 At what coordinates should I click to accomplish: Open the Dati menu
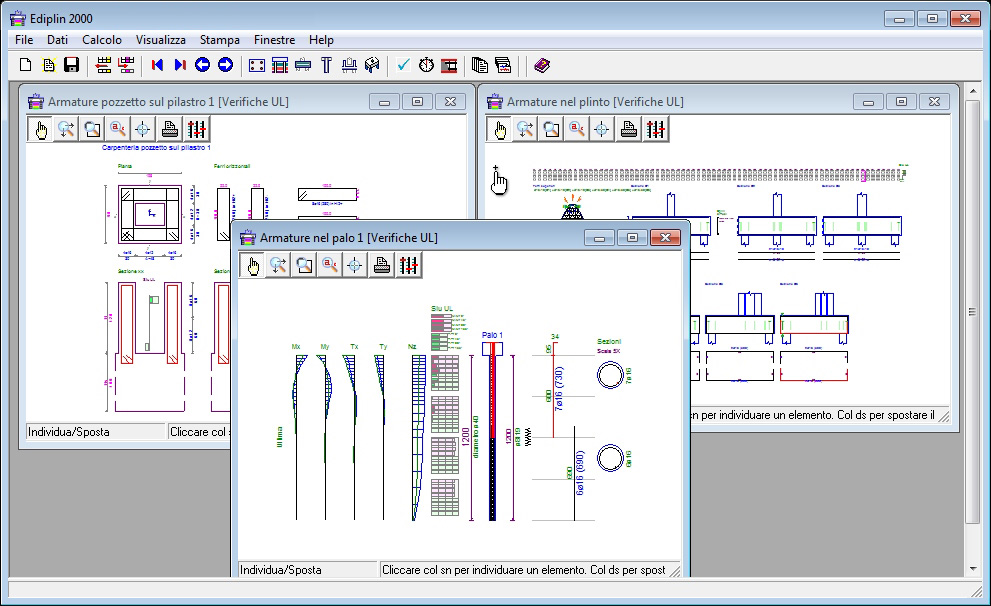click(58, 40)
